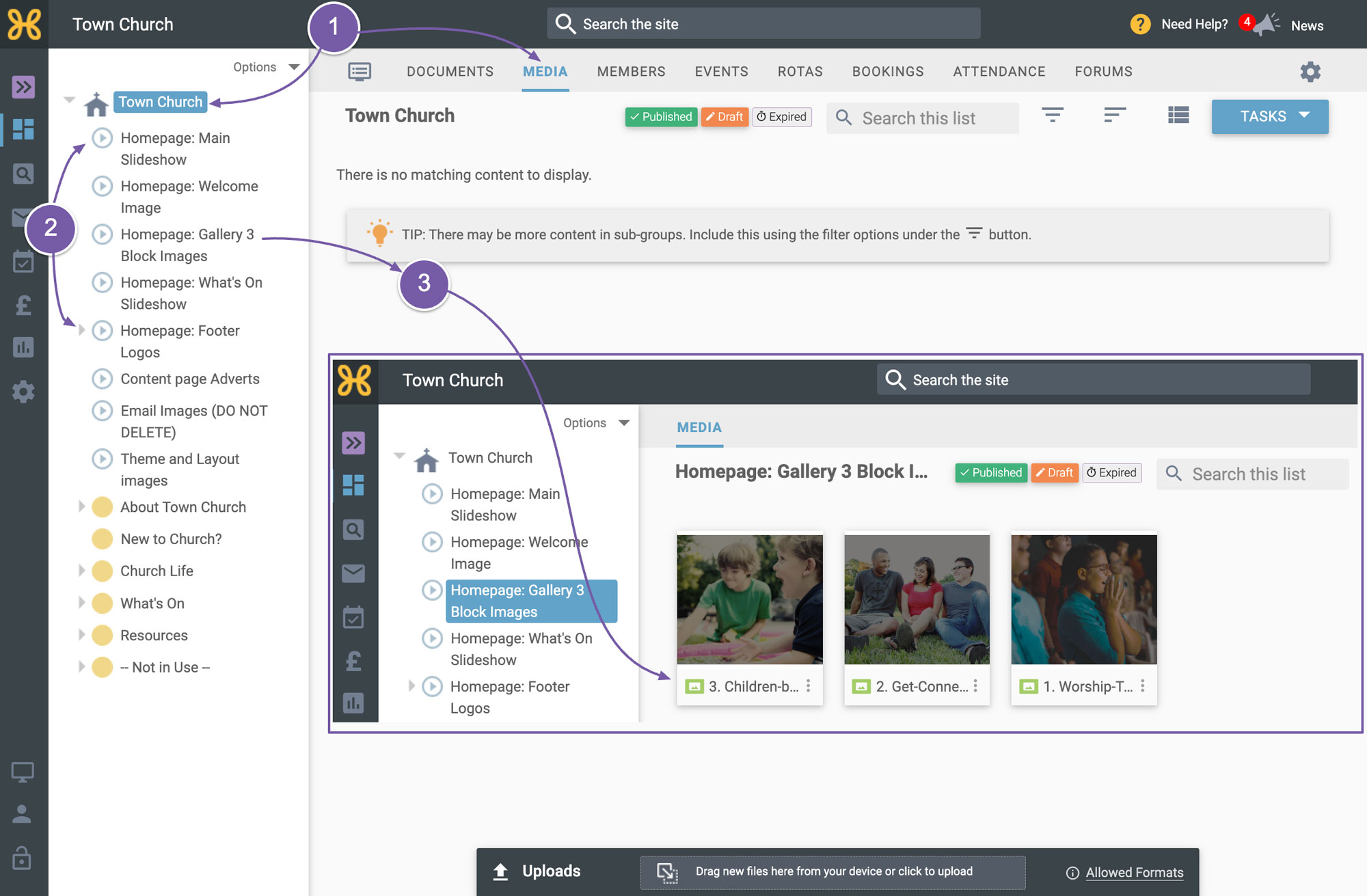
Task: Open the dashboard icon in left sidebar
Action: (23, 129)
